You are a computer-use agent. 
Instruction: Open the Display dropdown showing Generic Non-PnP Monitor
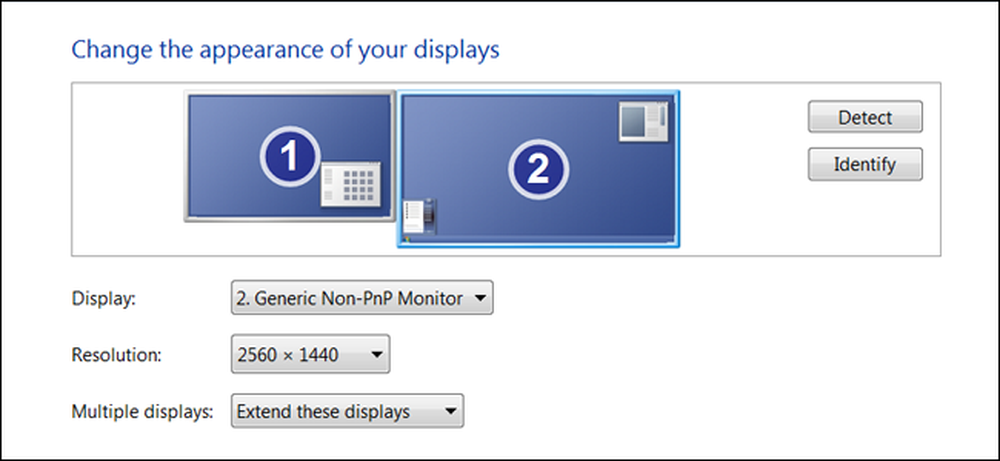(x=362, y=298)
